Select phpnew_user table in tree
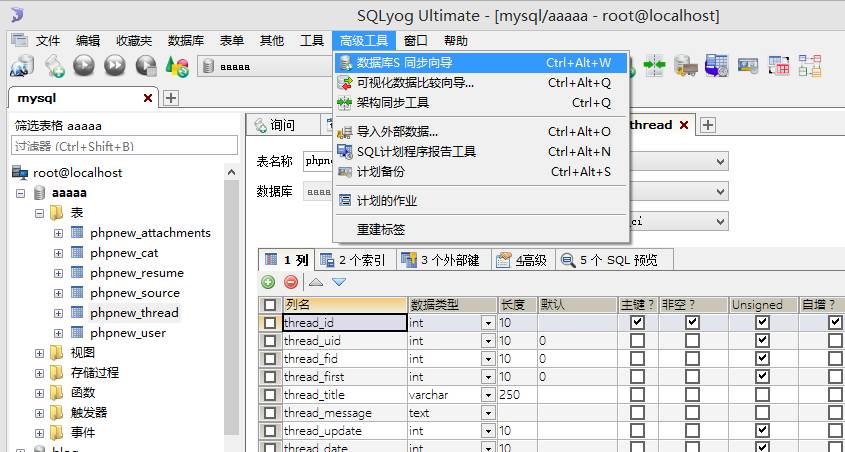Image resolution: width=845 pixels, height=452 pixels. click(x=128, y=333)
